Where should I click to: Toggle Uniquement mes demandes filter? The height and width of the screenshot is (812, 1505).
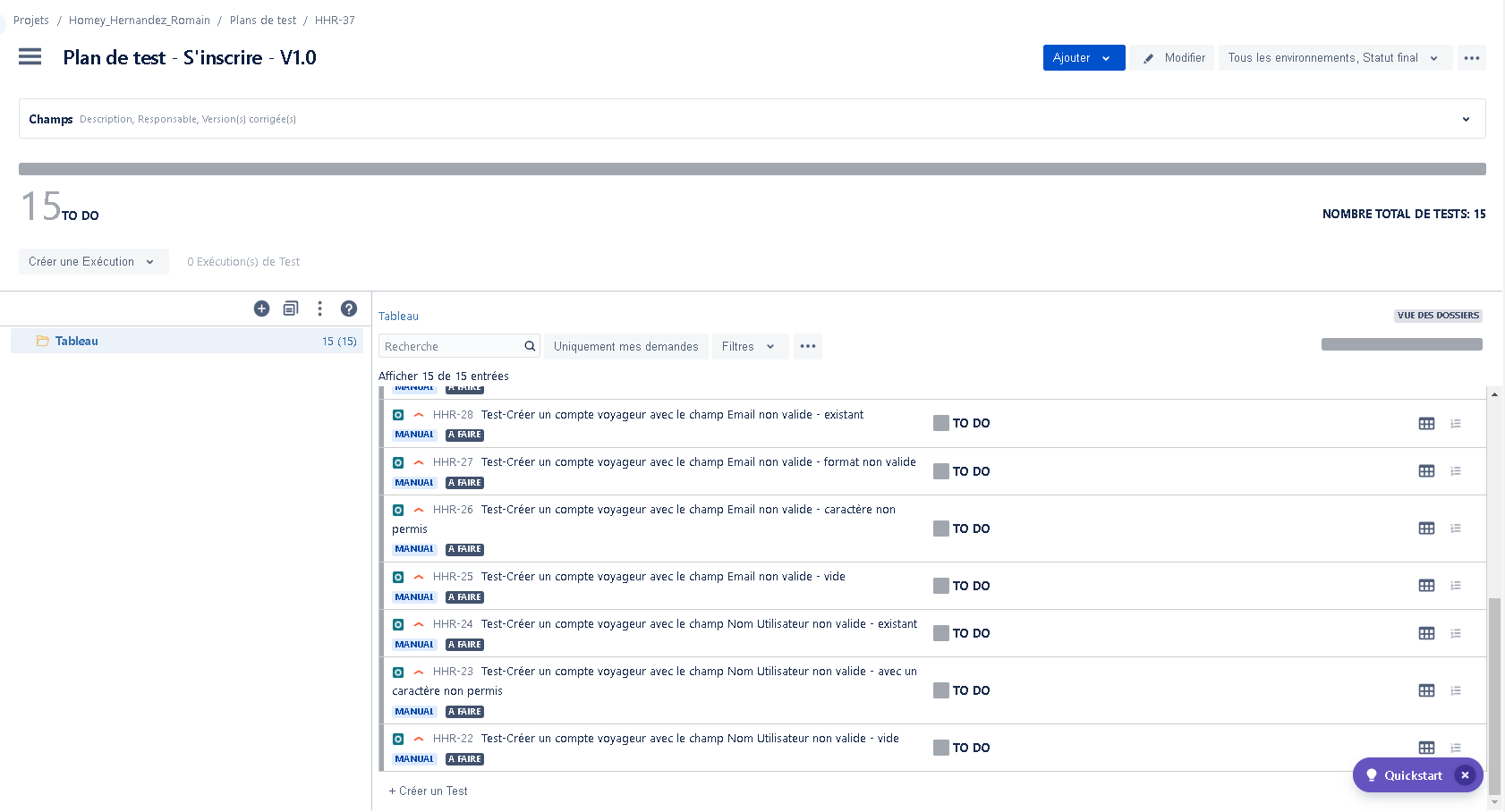point(625,346)
